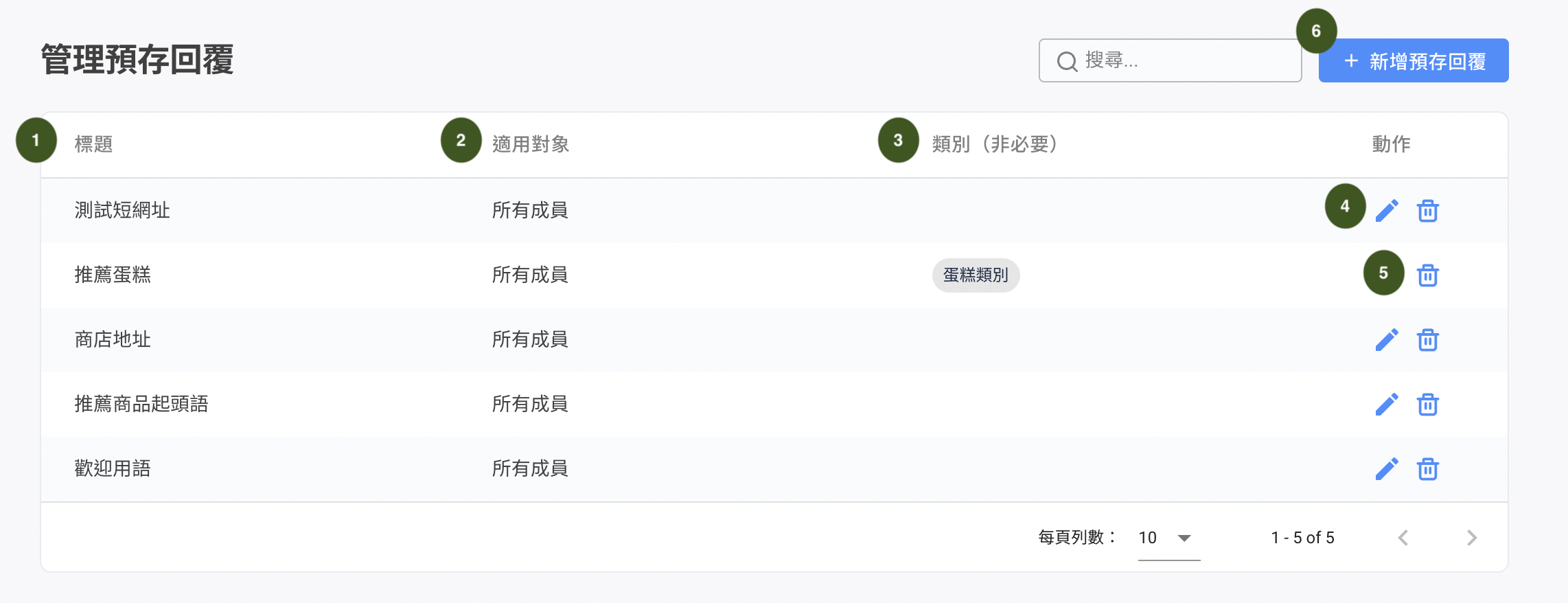Edit the 歡迎用語 reply
This screenshot has height=603, width=1568.
point(1387,469)
